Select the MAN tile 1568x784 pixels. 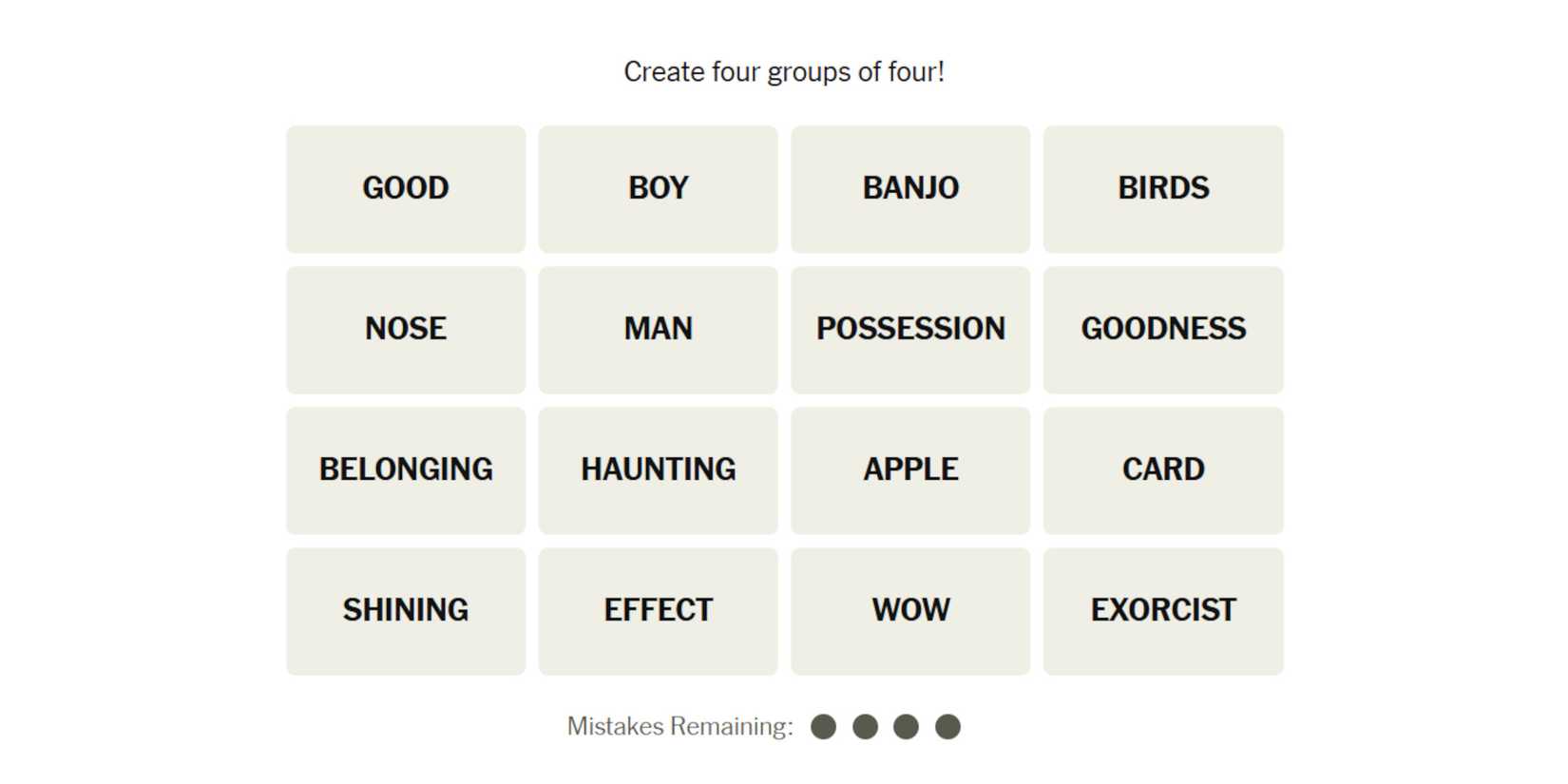(658, 329)
